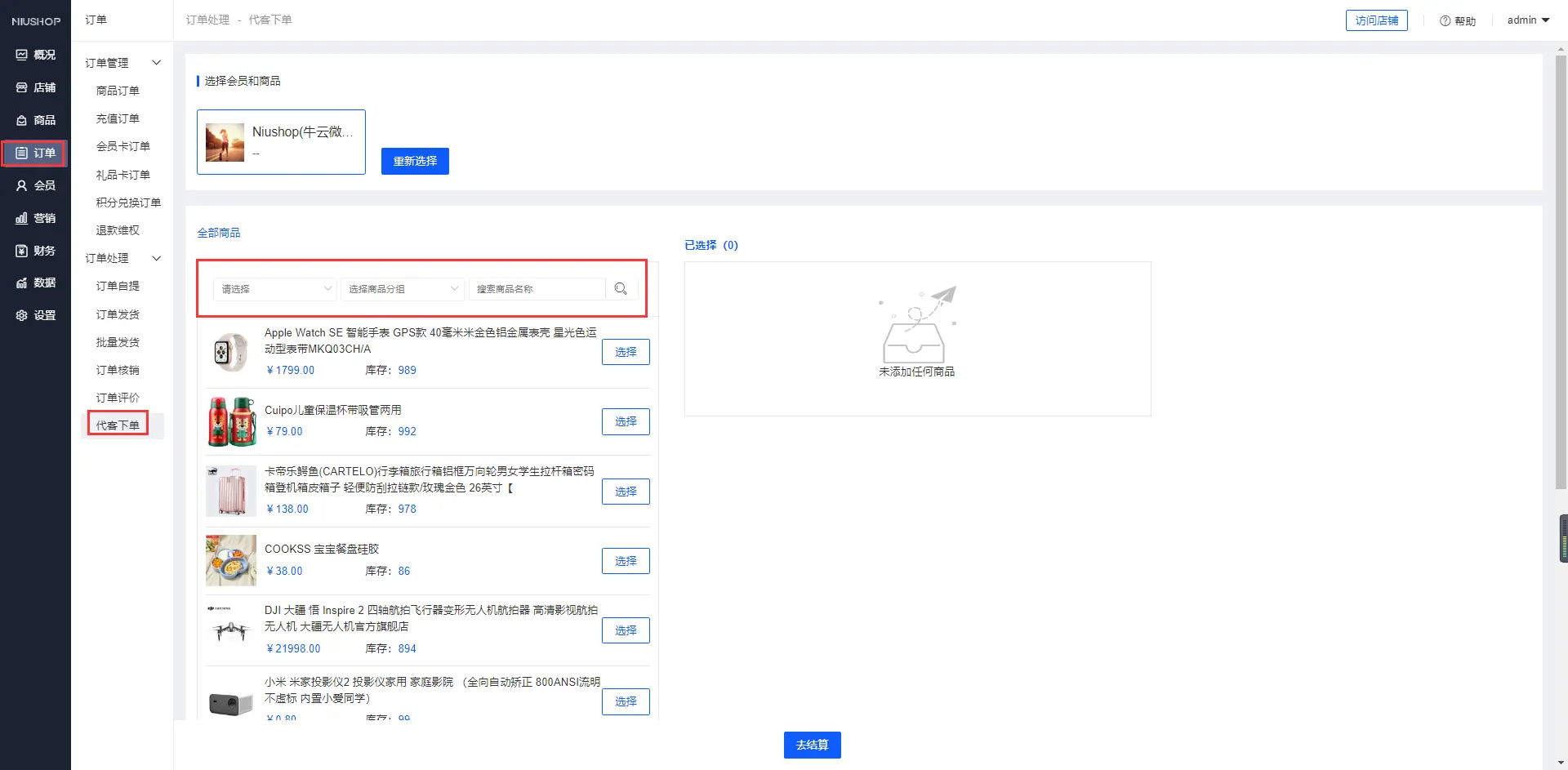The image size is (1568, 770).
Task: Go to 营销 marketing chart icon
Action: click(x=22, y=218)
